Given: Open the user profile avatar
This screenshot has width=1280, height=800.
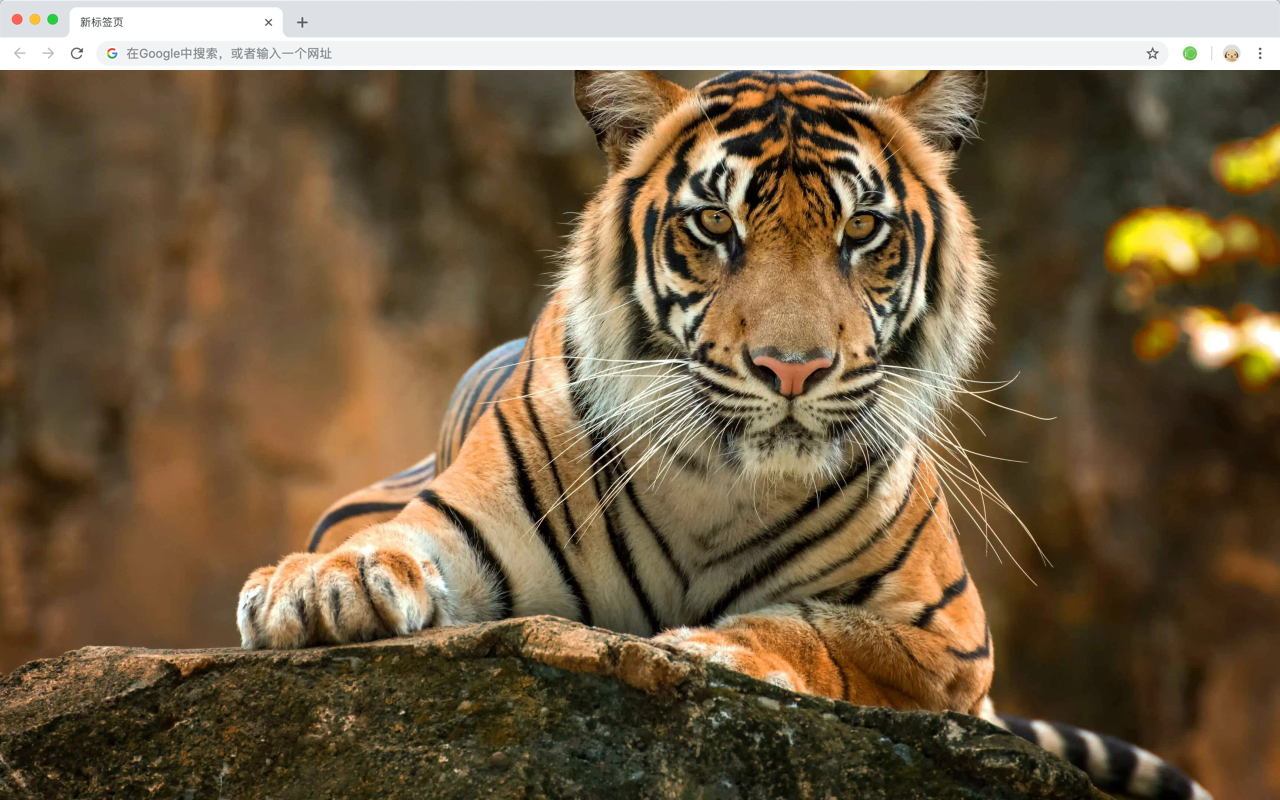Looking at the screenshot, I should tap(1231, 53).
